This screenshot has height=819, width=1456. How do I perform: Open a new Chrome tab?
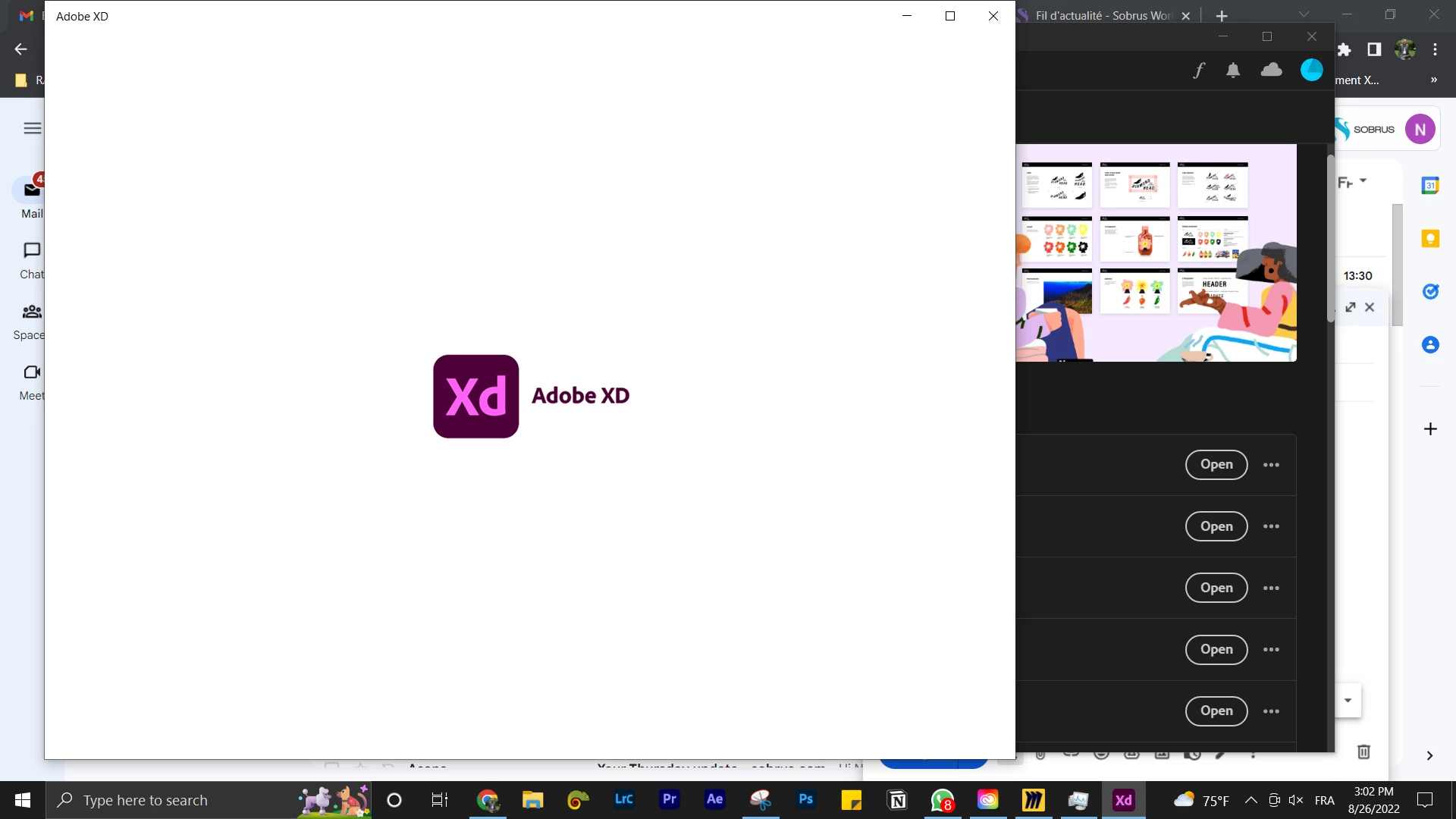pos(1222,15)
